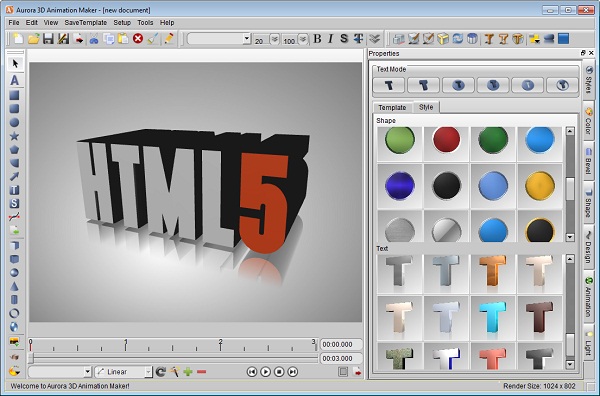600x396 pixels.
Task: Select the 3D text tool A
Action: coord(15,80)
